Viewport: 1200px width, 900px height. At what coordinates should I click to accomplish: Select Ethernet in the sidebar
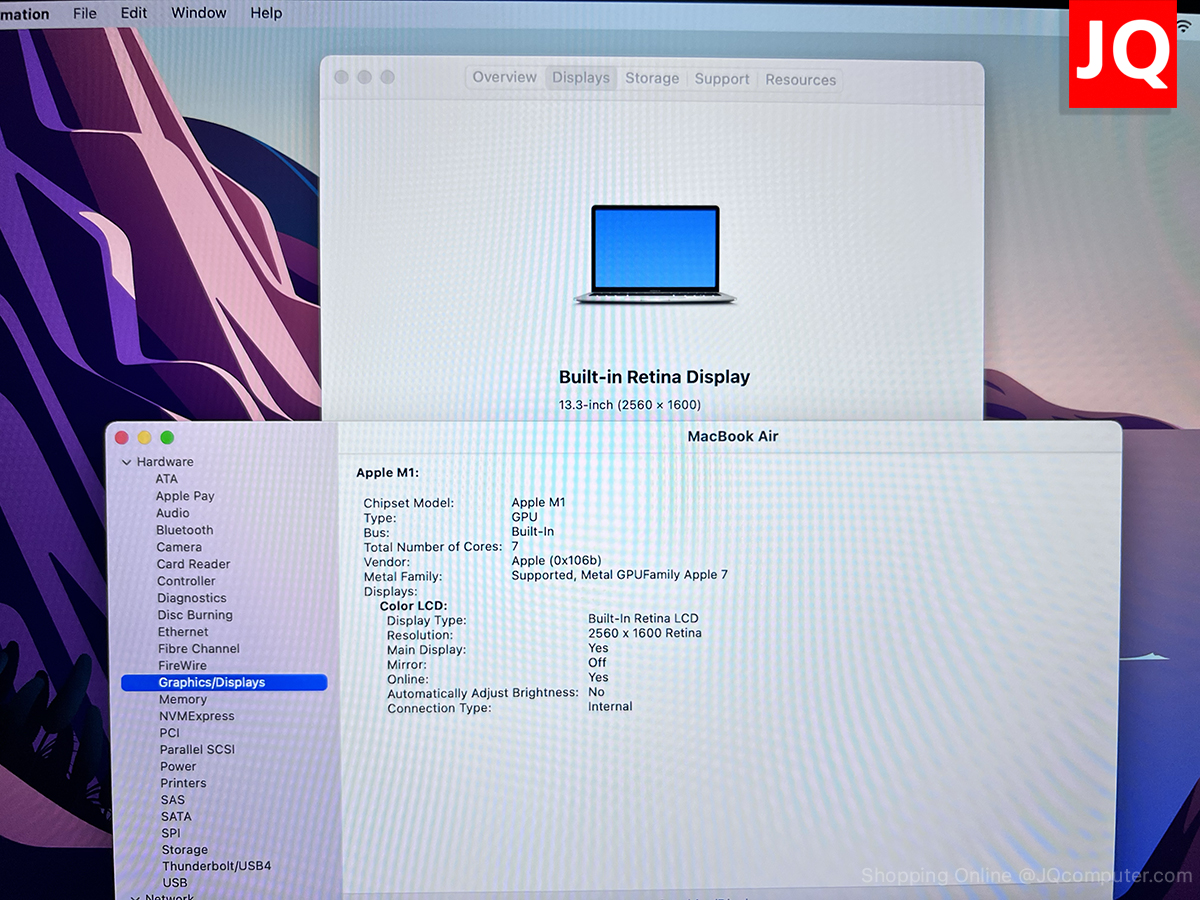pos(183,632)
